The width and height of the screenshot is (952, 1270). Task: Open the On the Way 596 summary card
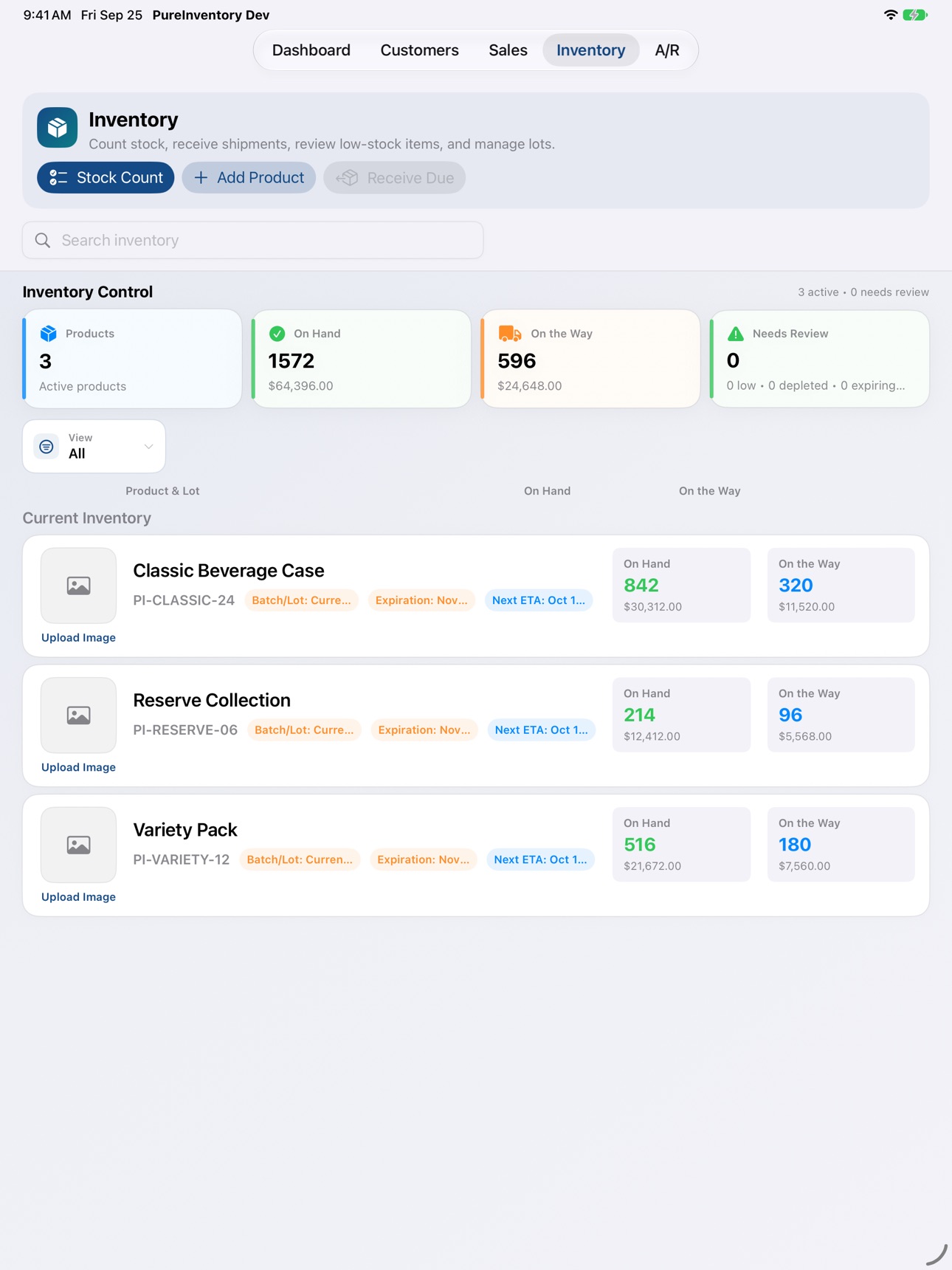[591, 359]
